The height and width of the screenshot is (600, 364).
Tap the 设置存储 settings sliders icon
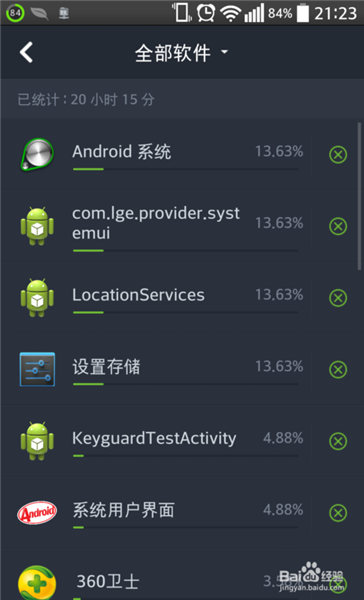click(37, 369)
